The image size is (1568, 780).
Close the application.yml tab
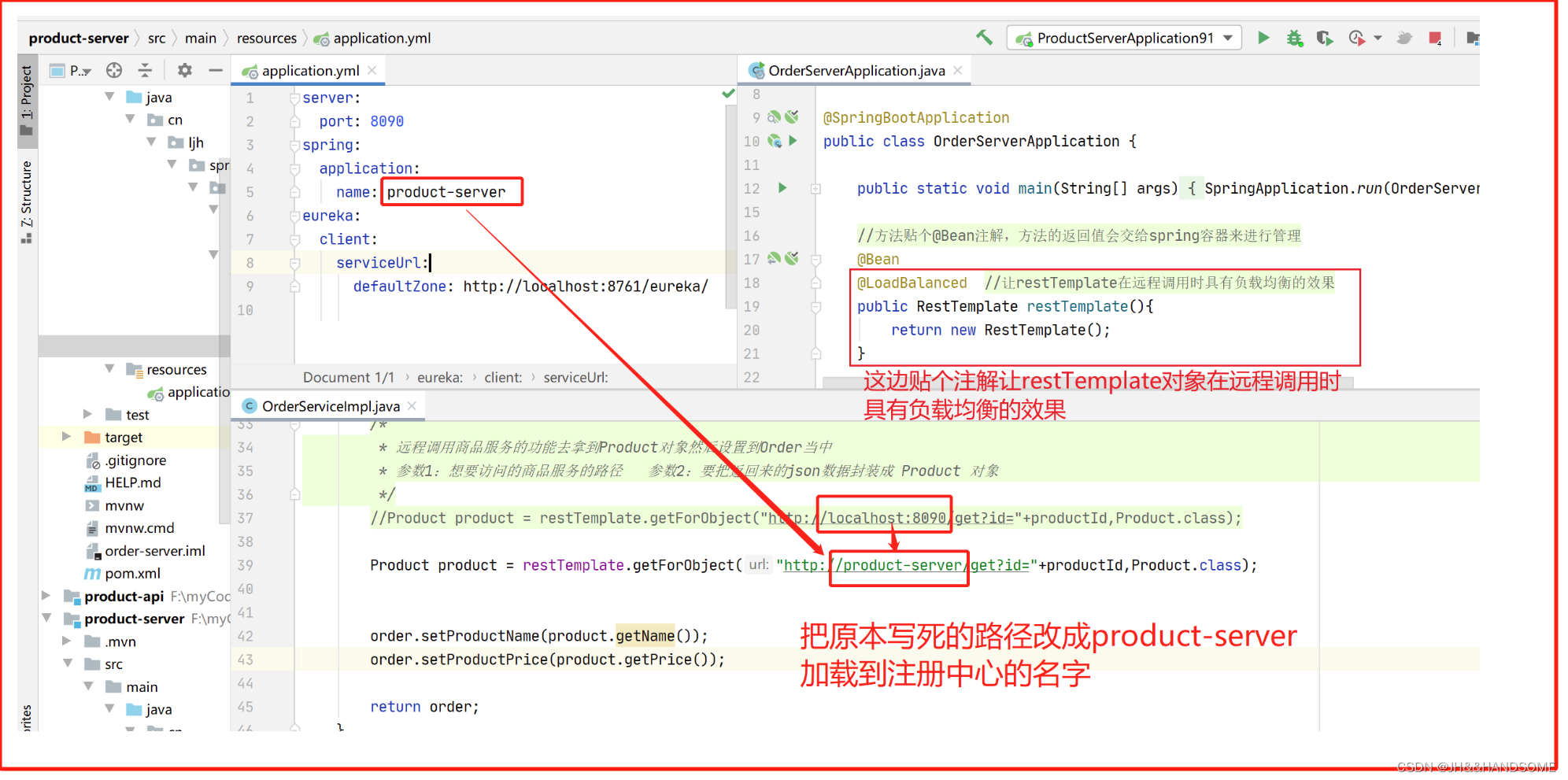point(372,70)
